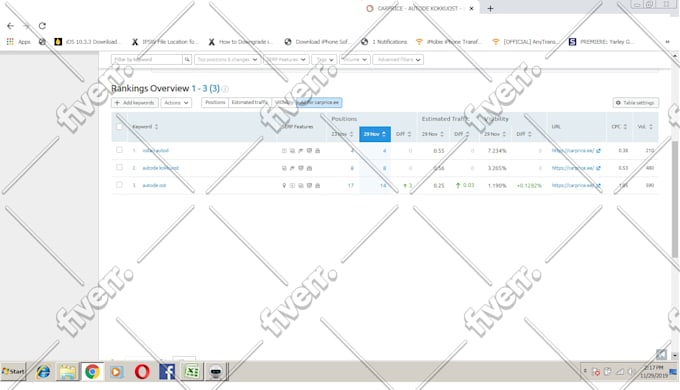Tick the checkbox for keyword row 2
This screenshot has height=390, width=680.
(119, 167)
